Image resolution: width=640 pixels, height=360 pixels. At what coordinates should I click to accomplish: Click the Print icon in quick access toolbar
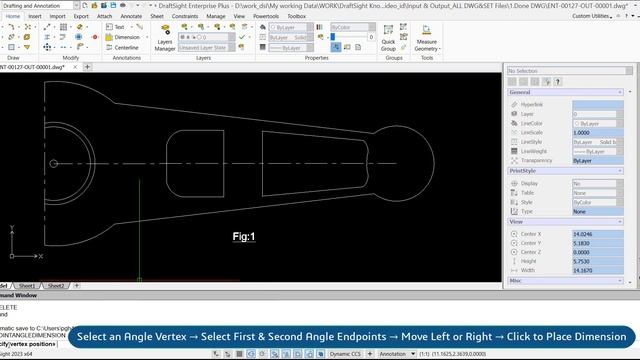[x=122, y=5]
